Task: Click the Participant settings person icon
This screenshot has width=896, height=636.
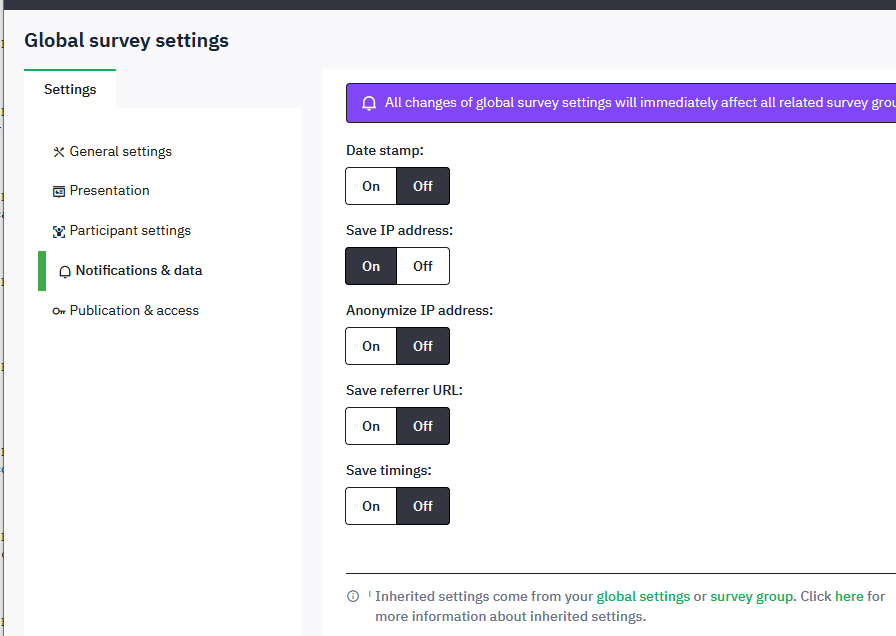Action: click(x=59, y=231)
